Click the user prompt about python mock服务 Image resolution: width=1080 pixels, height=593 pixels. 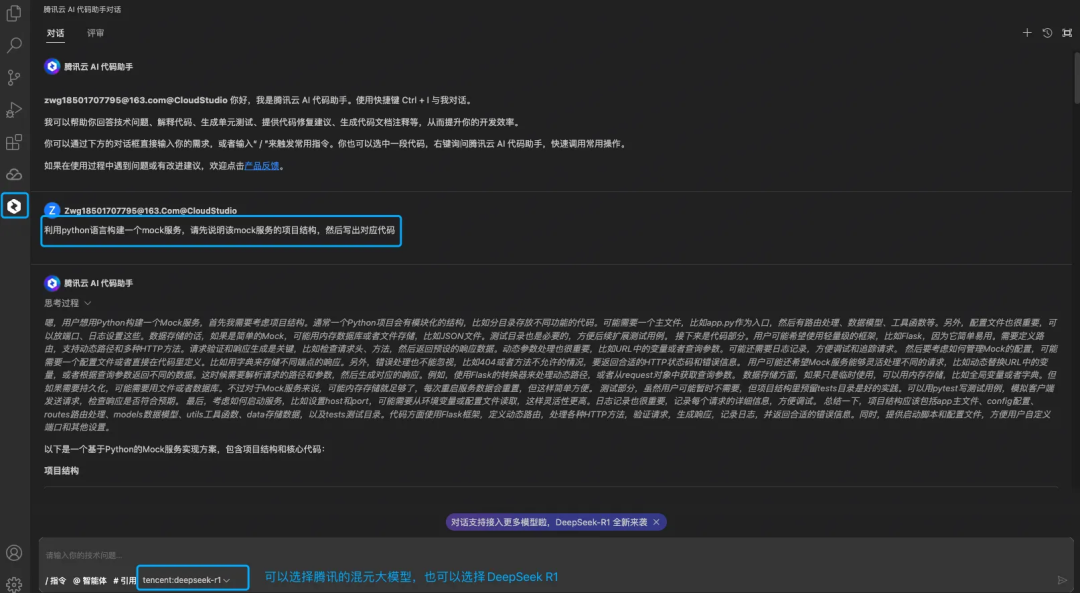(220, 230)
